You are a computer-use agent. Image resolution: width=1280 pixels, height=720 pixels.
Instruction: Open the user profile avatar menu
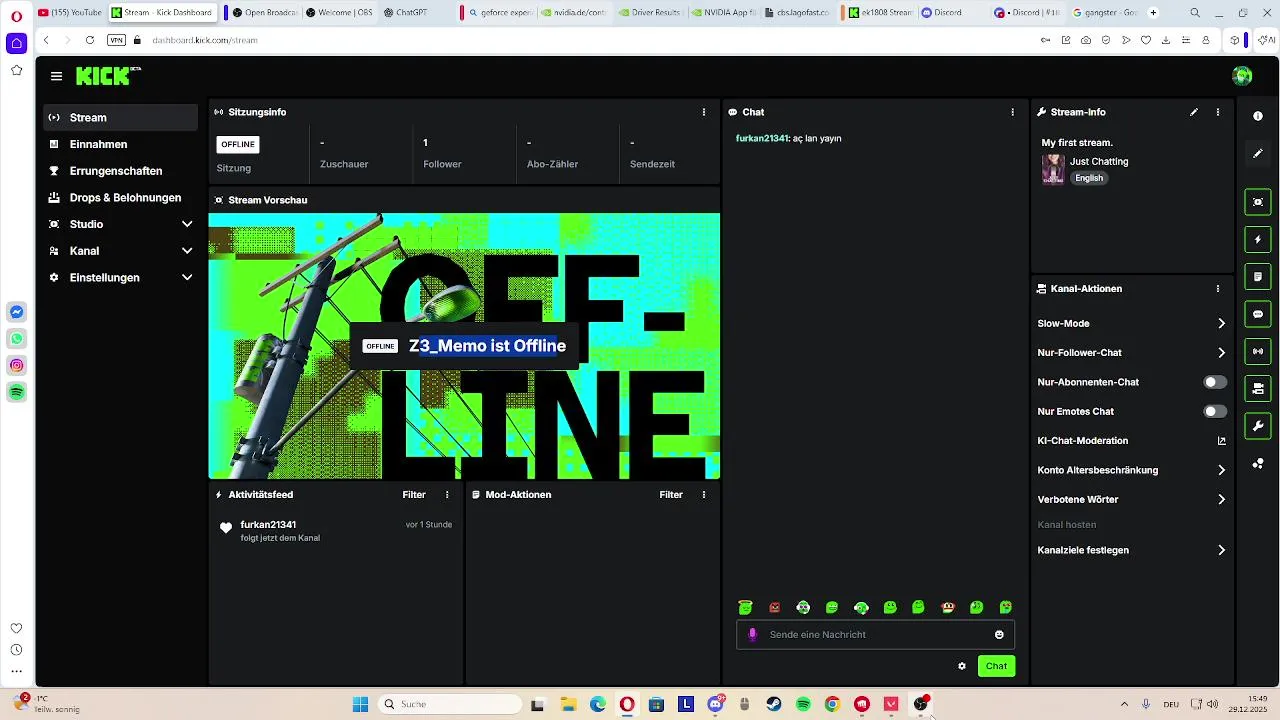1242,76
